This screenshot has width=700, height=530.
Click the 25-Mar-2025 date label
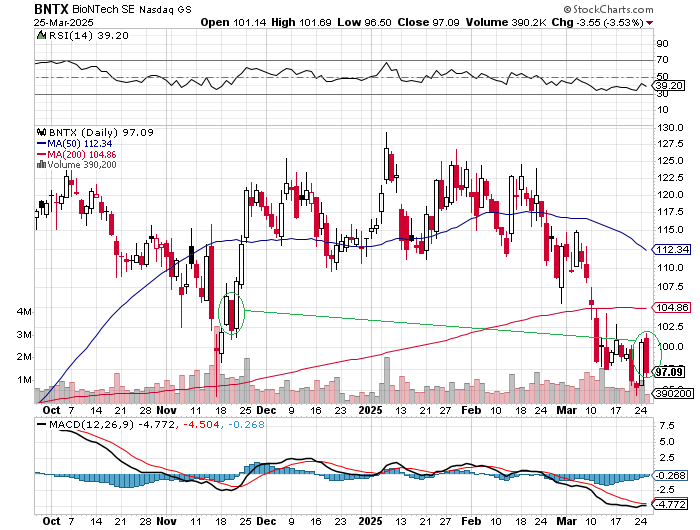64,22
